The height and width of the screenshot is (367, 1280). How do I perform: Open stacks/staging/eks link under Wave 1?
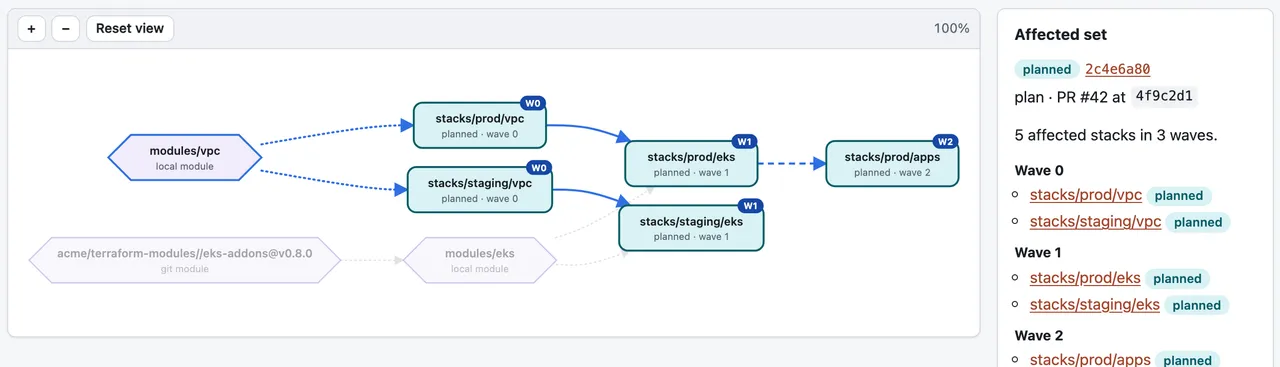coord(1095,304)
